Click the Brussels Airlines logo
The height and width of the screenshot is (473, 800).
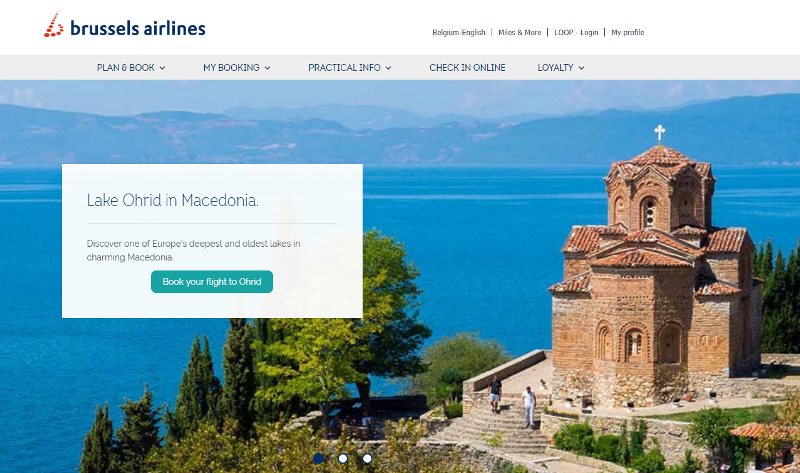[124, 26]
